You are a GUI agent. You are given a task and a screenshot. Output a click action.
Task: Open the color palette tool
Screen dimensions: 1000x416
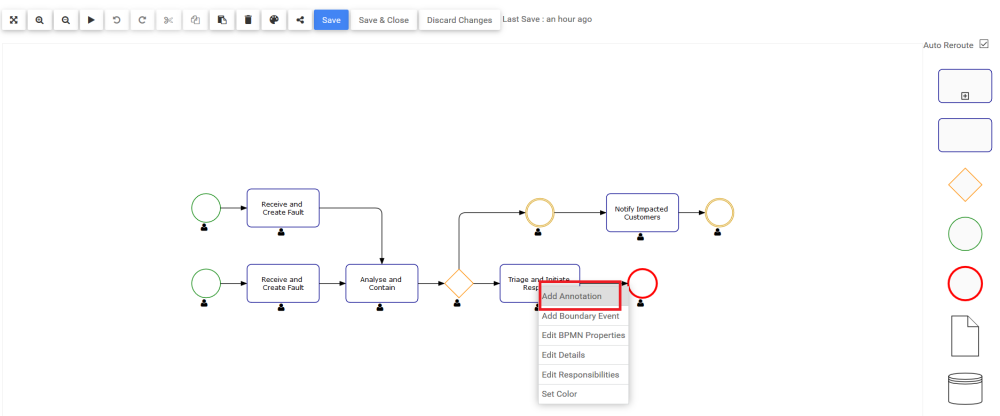tap(274, 20)
